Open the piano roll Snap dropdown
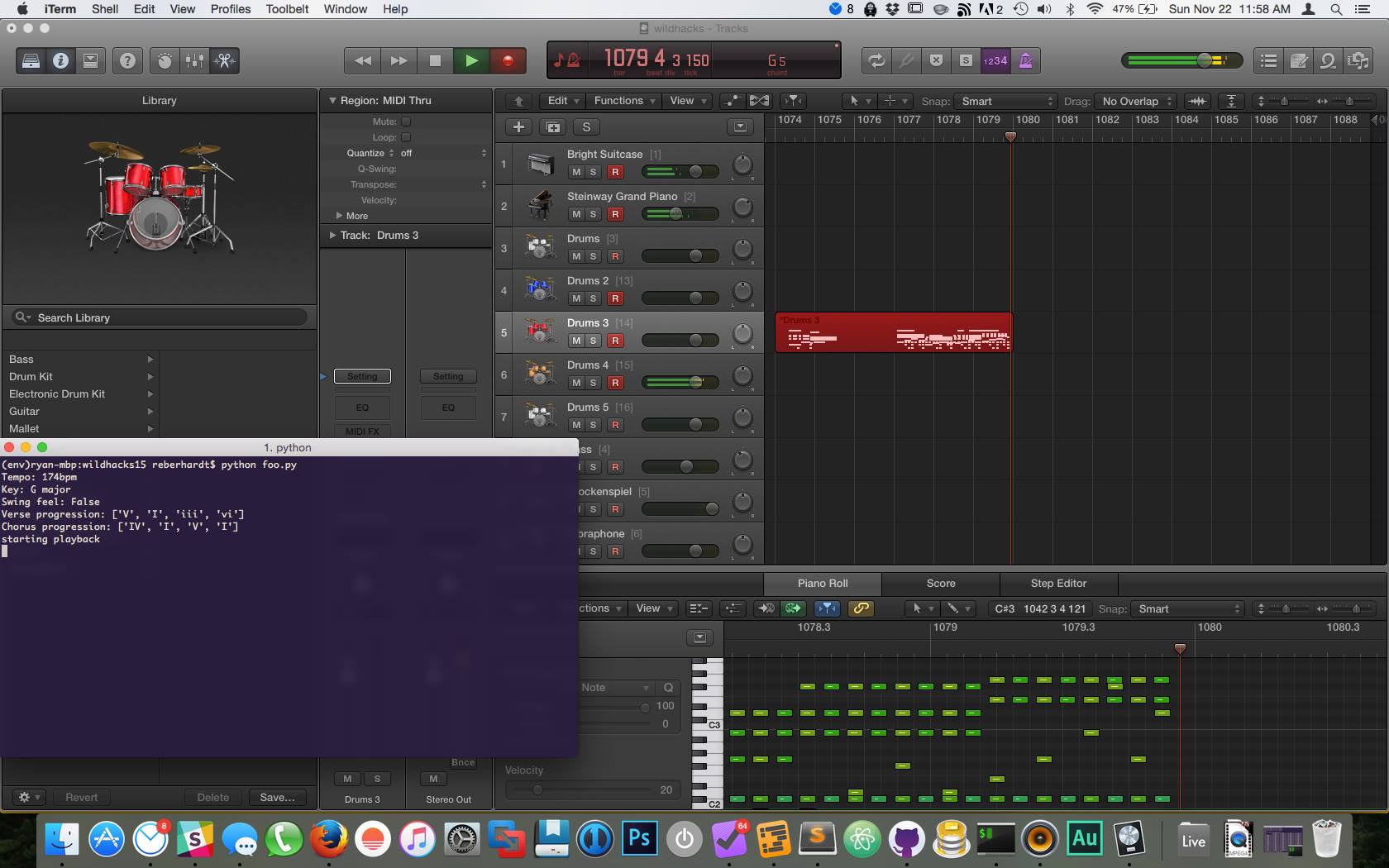1389x868 pixels. 1187,608
